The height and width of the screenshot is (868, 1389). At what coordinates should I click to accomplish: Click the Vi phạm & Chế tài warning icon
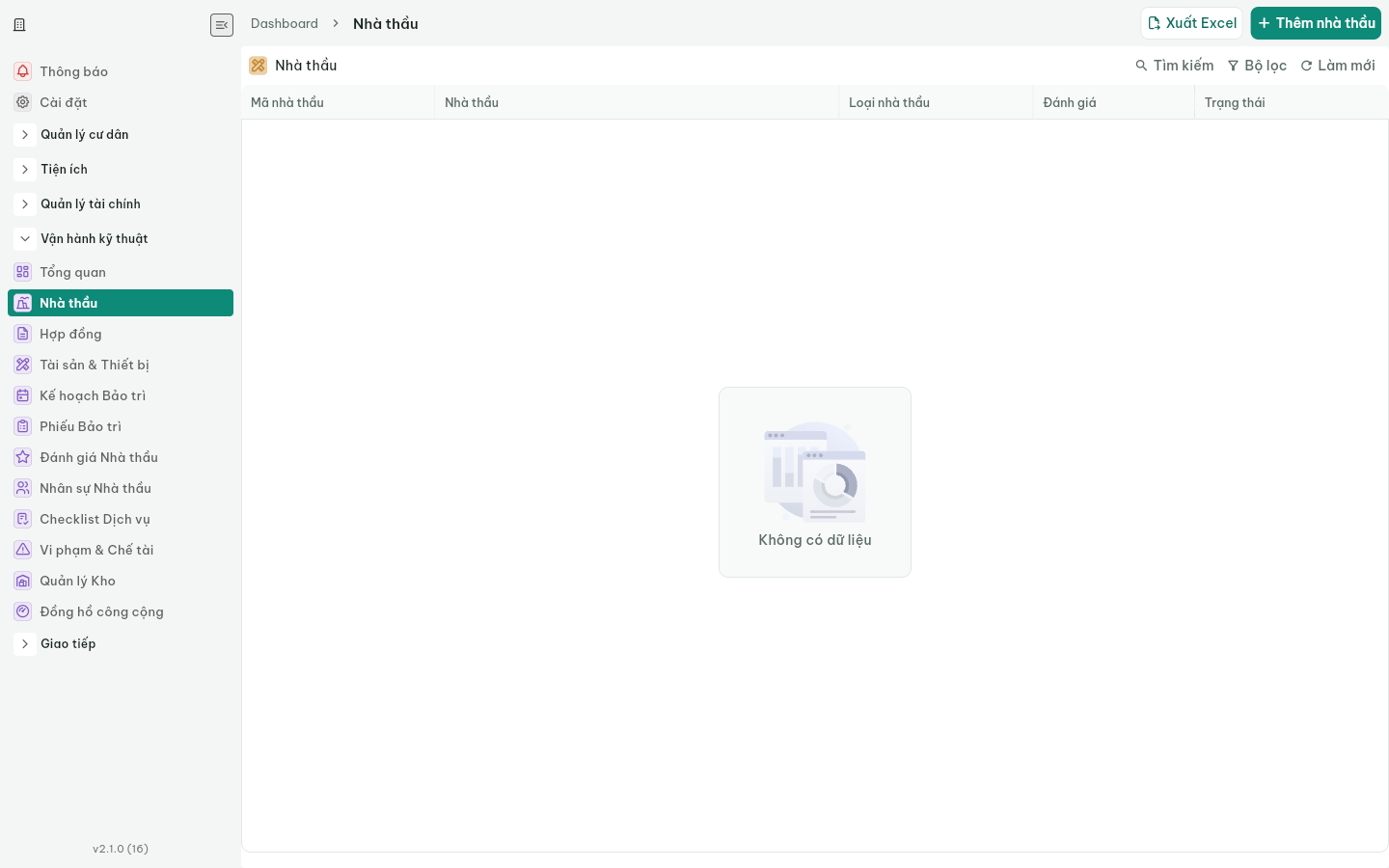tap(23, 550)
